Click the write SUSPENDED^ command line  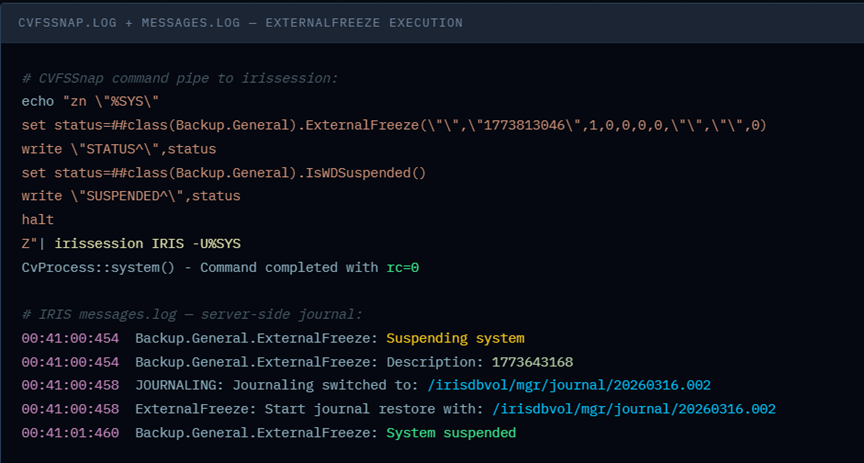[131, 195]
